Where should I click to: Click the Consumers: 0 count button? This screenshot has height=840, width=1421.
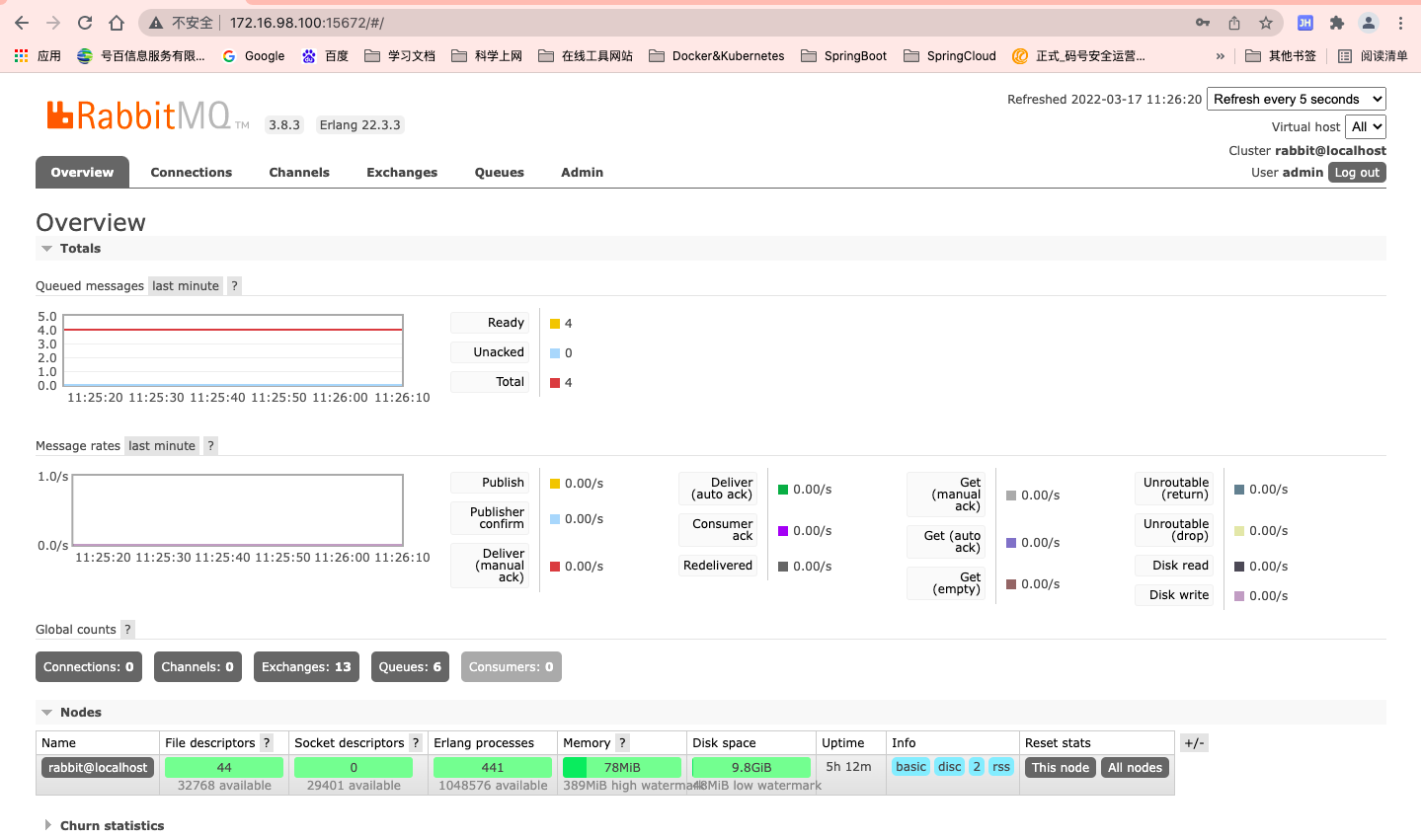coord(512,667)
